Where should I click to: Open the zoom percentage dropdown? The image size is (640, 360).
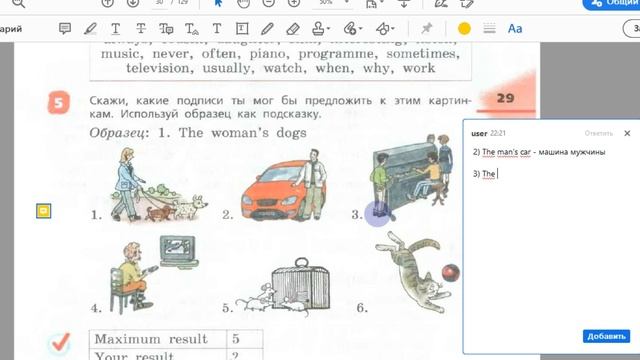(x=347, y=2)
